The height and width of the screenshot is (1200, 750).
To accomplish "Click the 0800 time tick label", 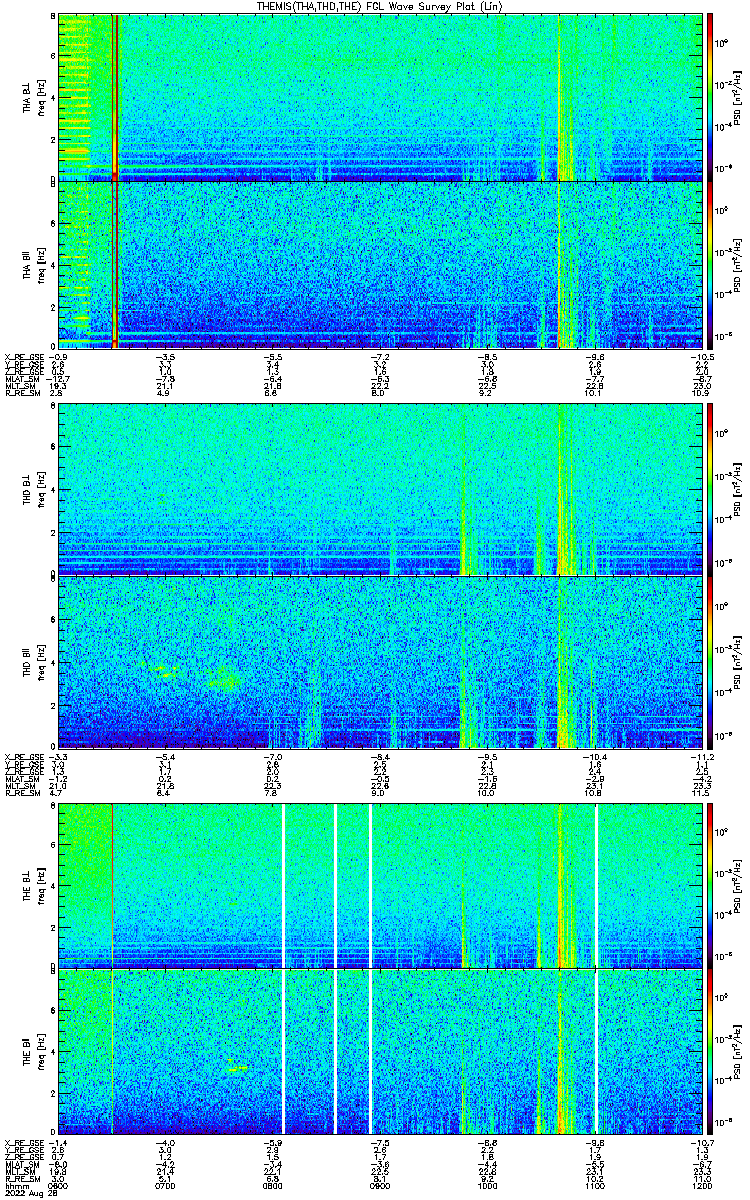I will [273, 1185].
